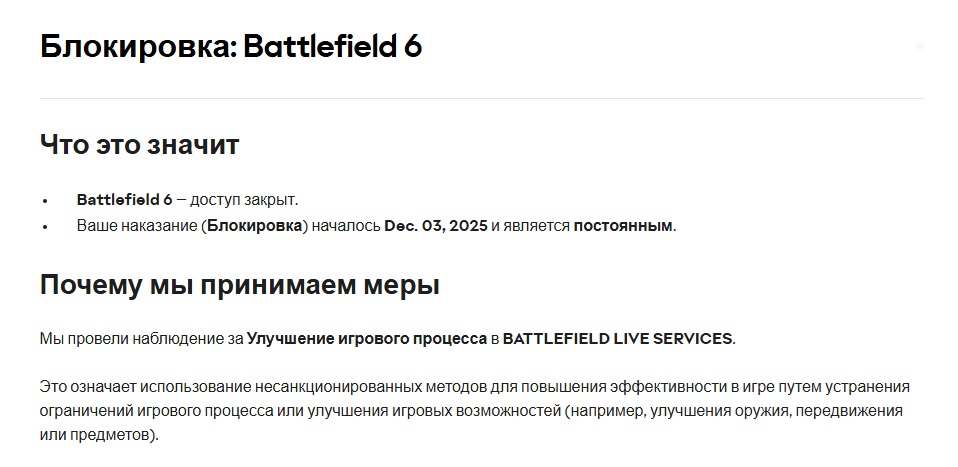This screenshot has width=958, height=467.
Task: Click the "Что это значит" heading
Action: coord(139,145)
